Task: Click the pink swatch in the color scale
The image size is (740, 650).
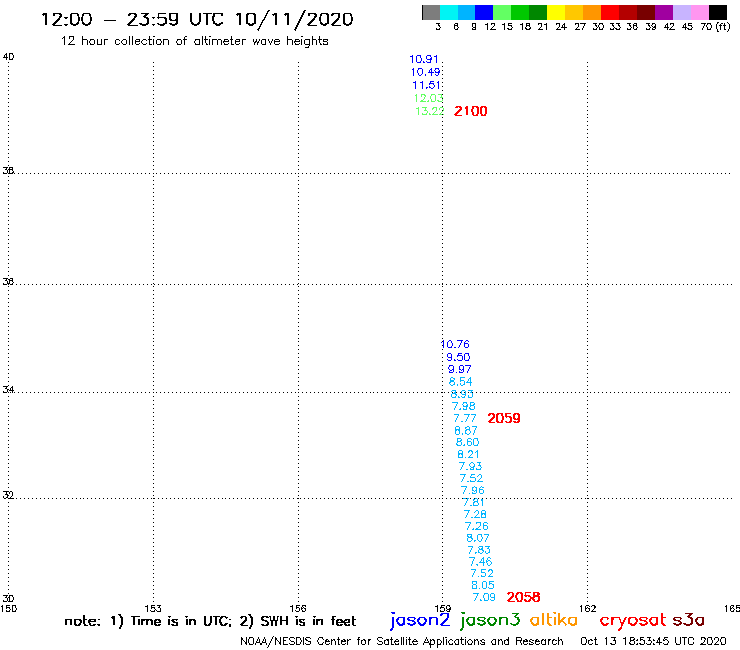Action: click(x=700, y=12)
